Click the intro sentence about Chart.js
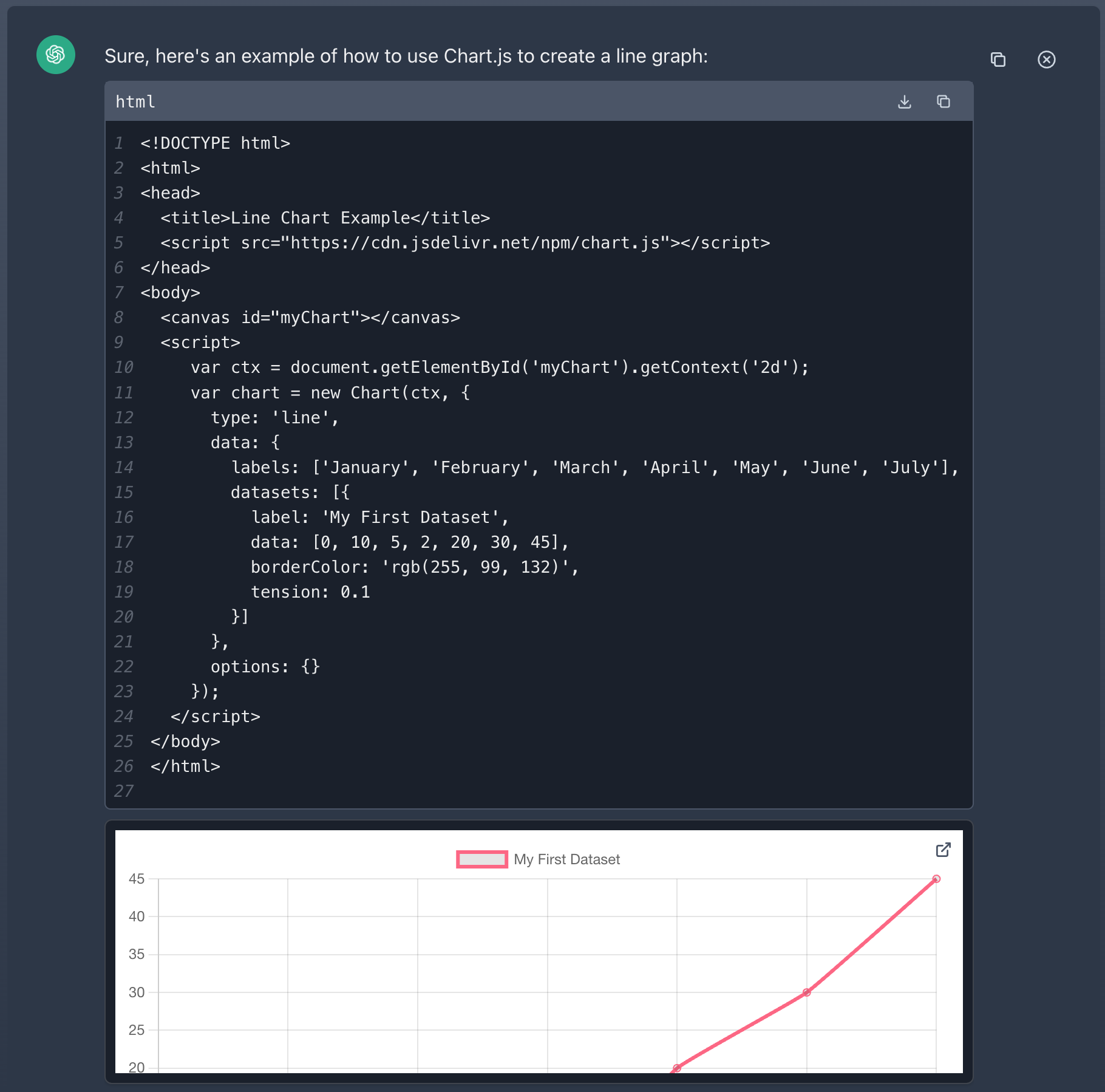1105x1092 pixels. [406, 56]
